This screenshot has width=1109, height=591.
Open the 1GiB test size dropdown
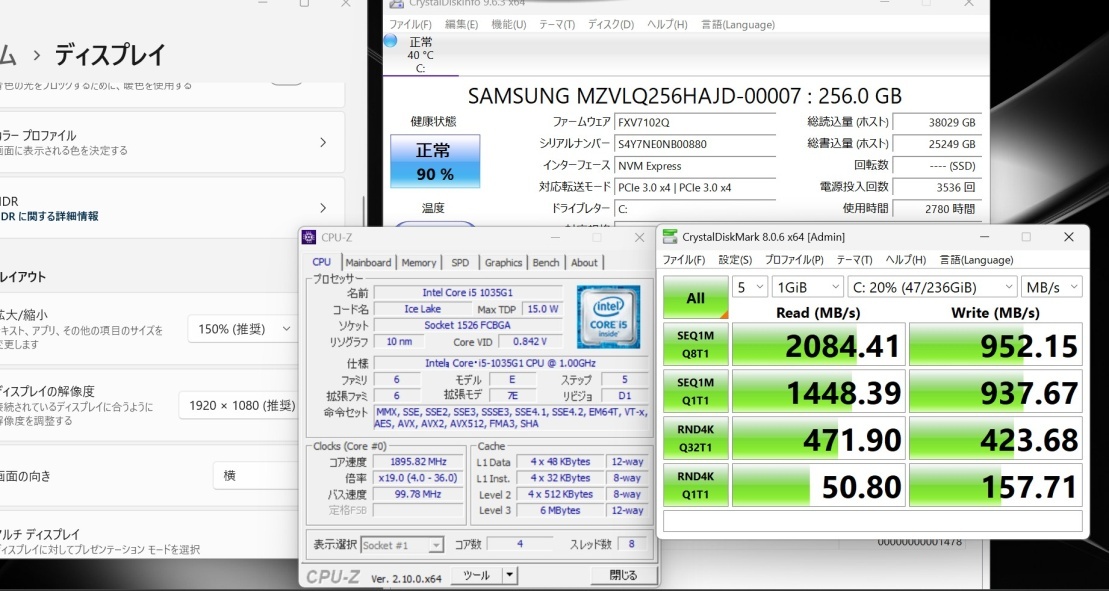808,287
